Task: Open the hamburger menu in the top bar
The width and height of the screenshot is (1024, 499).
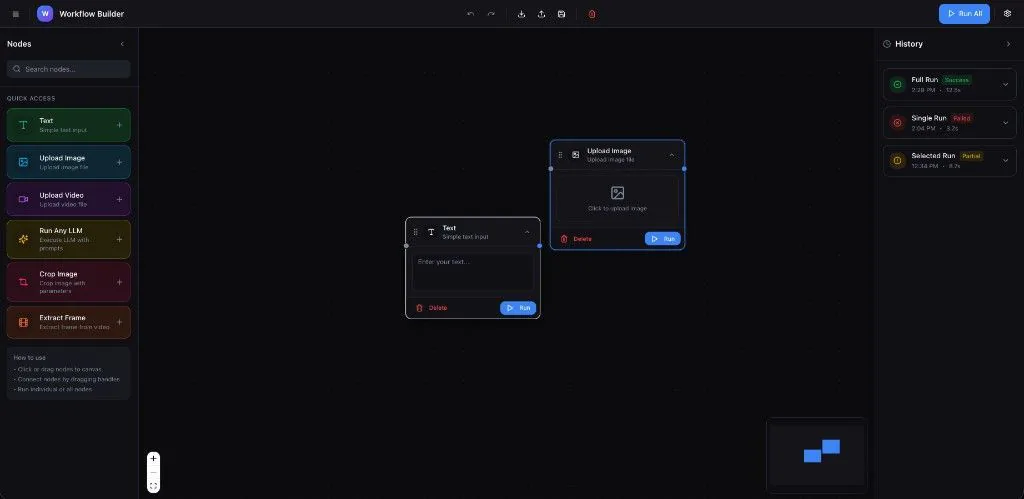Action: pyautogui.click(x=16, y=14)
